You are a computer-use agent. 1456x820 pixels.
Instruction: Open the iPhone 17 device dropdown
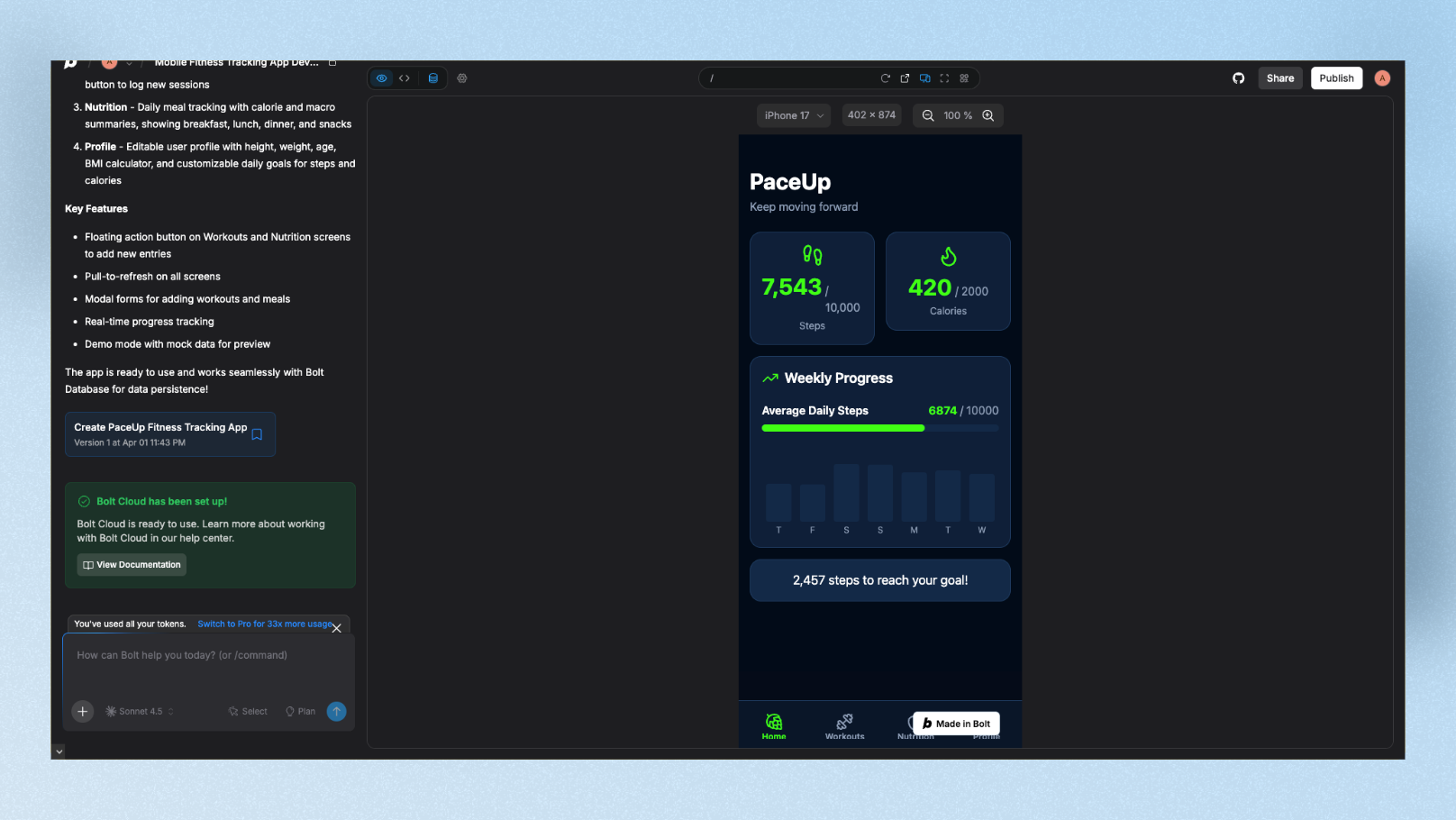(793, 115)
